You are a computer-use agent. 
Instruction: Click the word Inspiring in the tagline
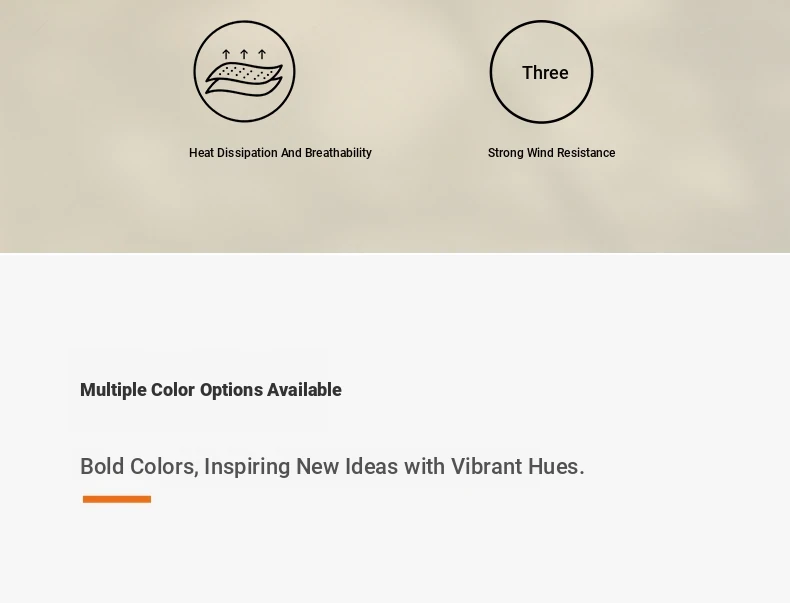[247, 467]
